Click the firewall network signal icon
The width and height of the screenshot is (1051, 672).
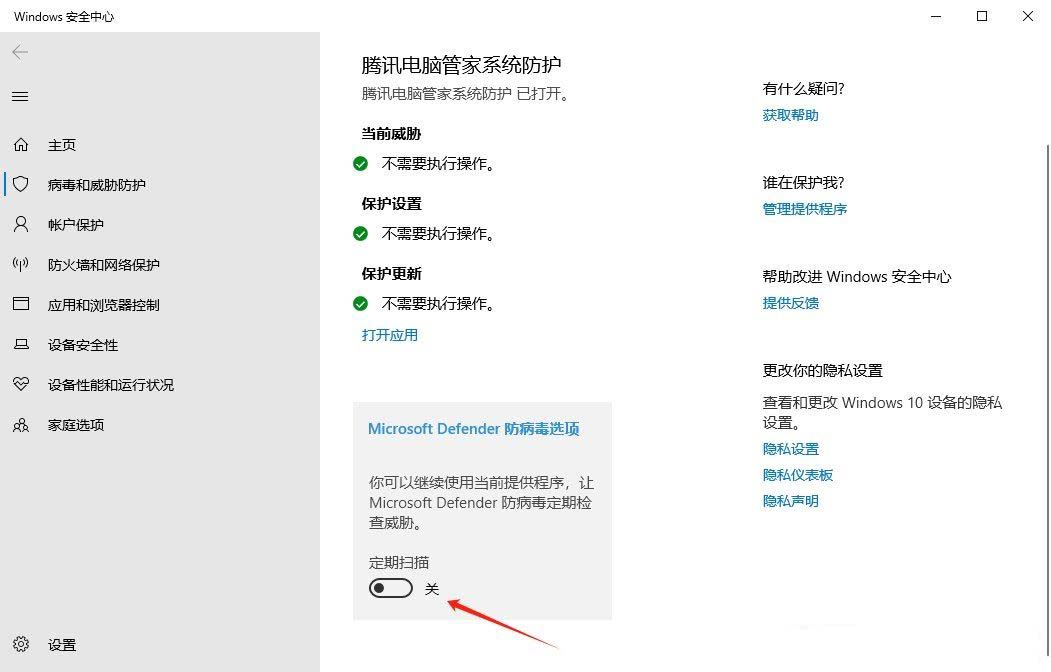[x=21, y=264]
